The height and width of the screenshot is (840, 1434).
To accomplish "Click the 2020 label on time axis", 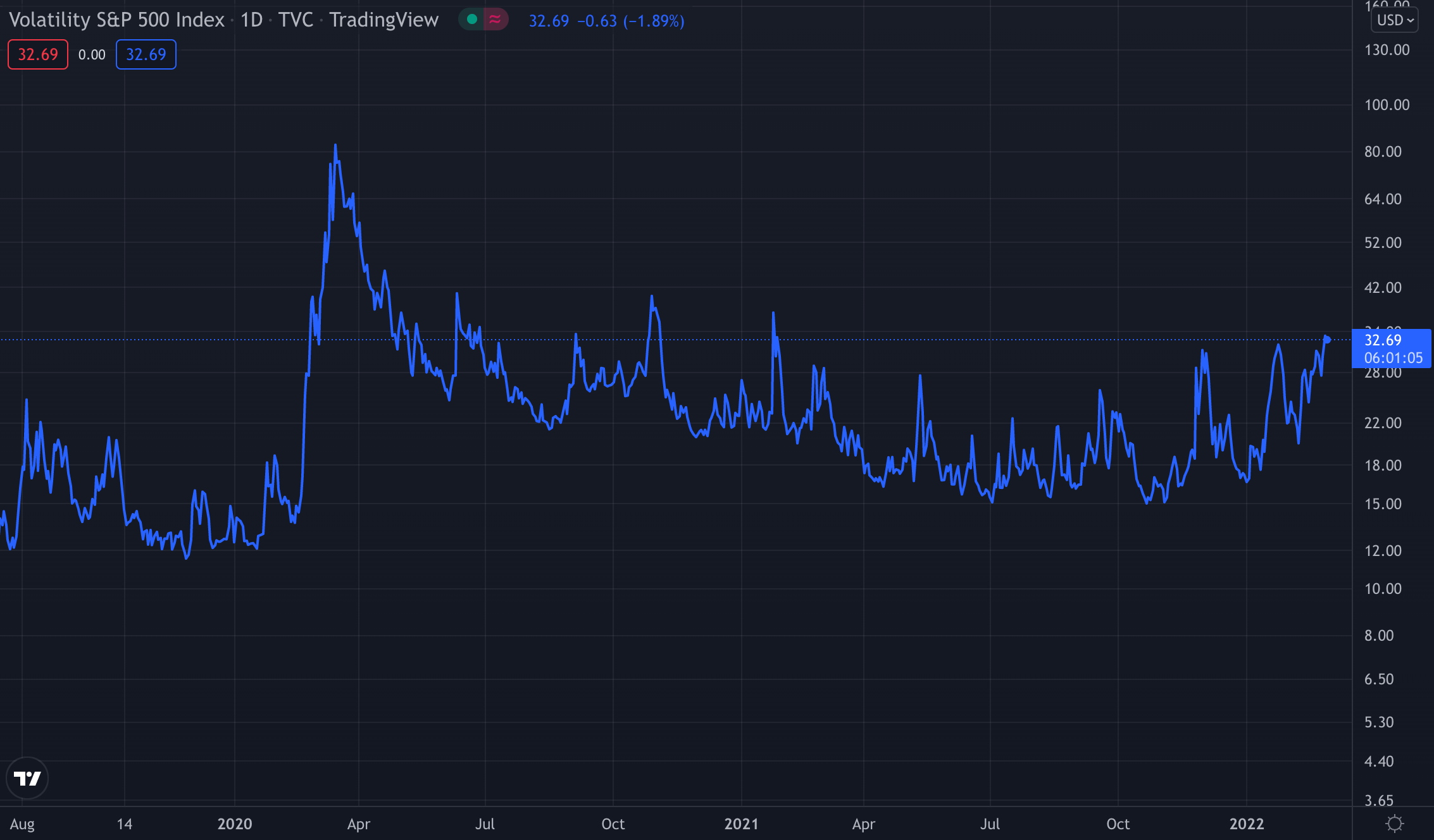I will coord(235,824).
